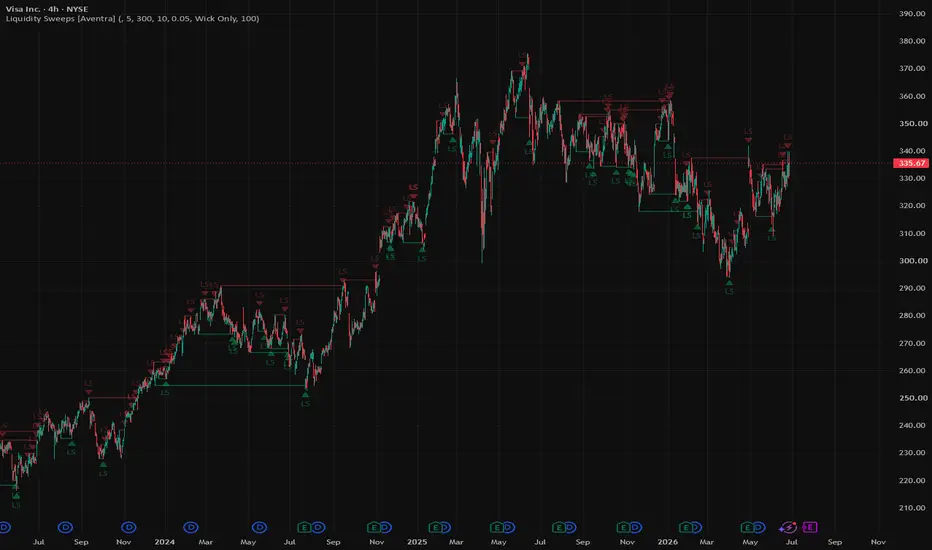The width and height of the screenshot is (932, 550).
Task: Open the earnings marker near July 2024
Action: click(x=304, y=527)
